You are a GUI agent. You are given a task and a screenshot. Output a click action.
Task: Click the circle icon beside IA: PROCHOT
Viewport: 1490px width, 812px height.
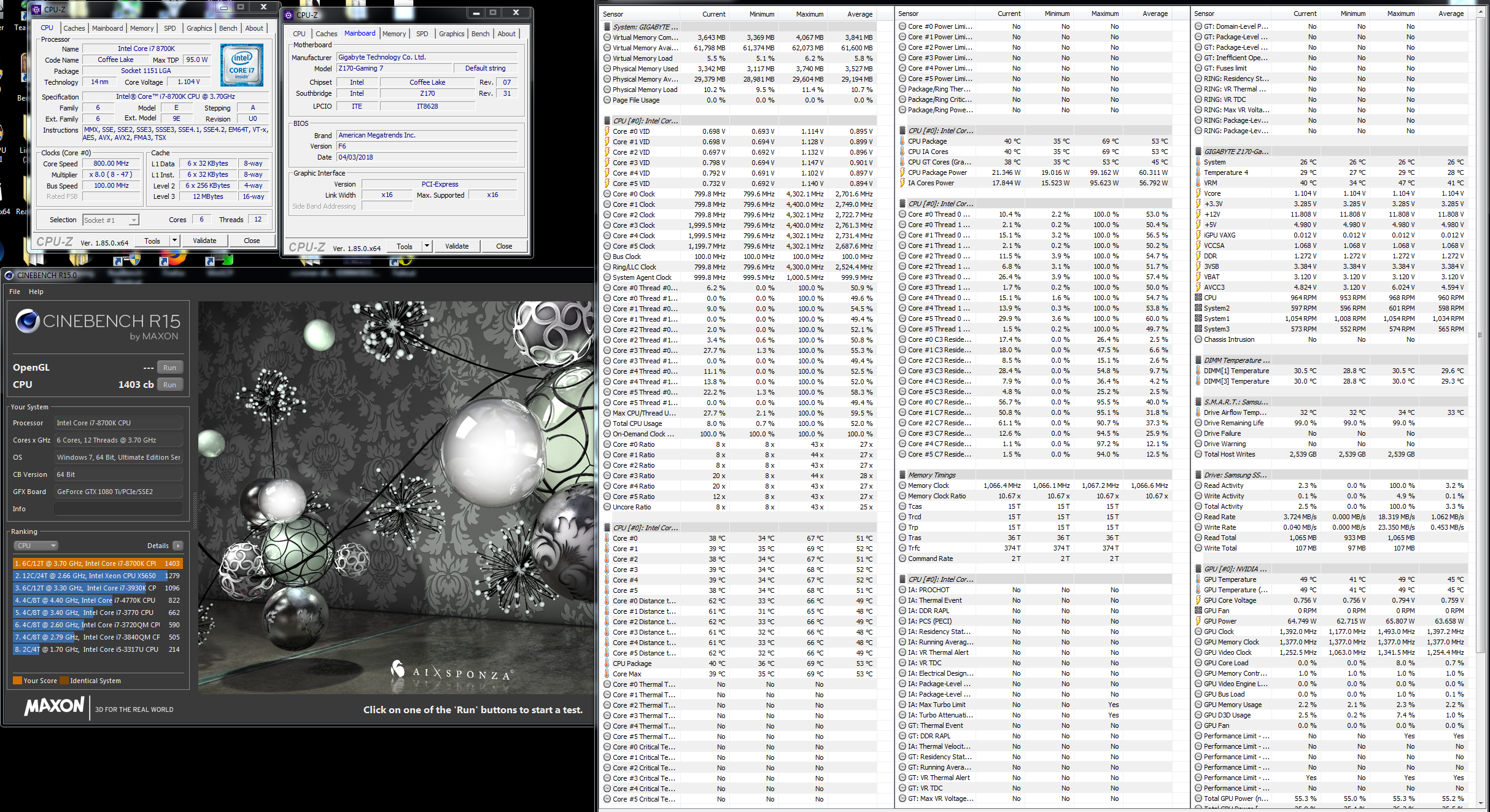pyautogui.click(x=902, y=590)
